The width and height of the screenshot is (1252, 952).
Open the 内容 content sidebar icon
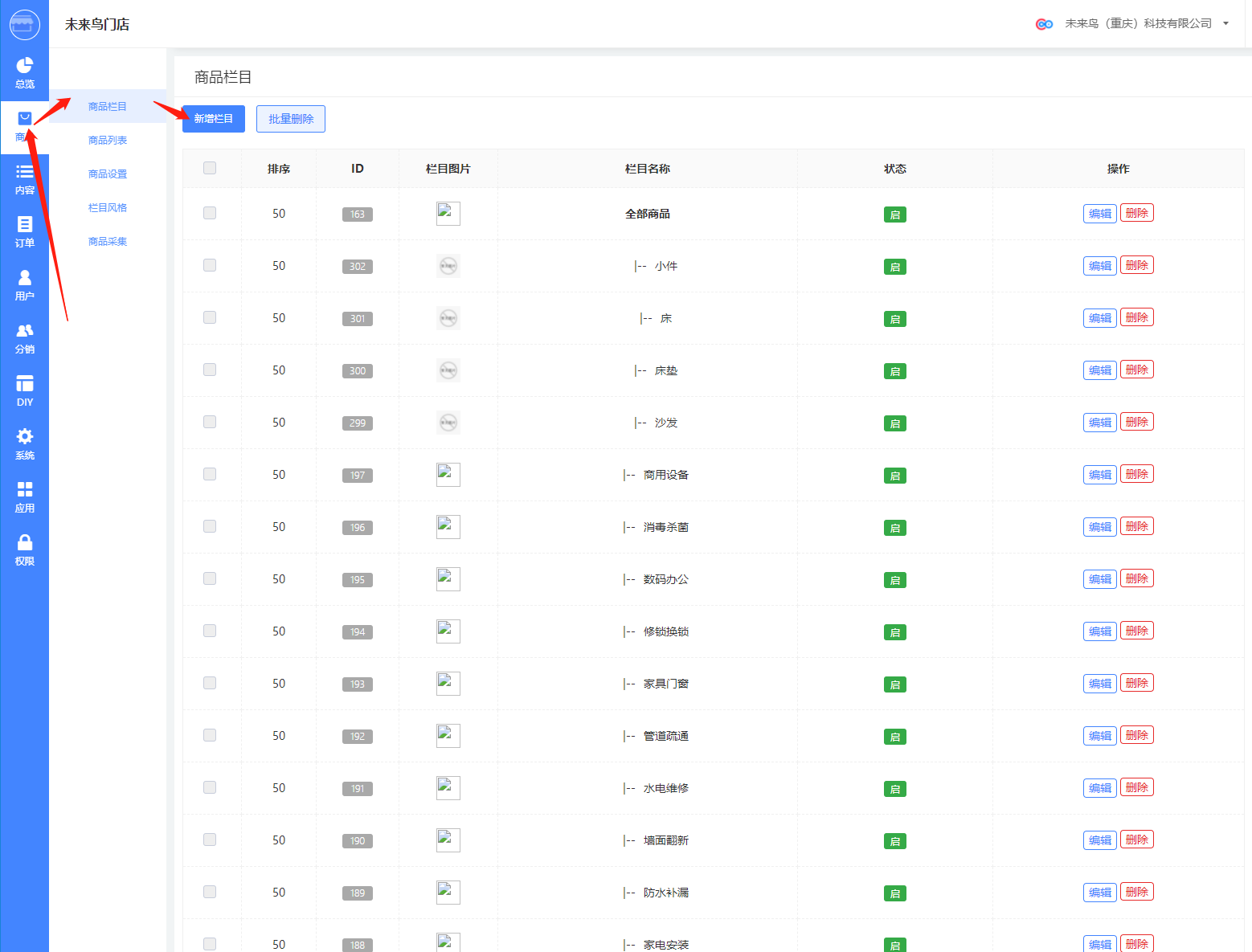(24, 178)
